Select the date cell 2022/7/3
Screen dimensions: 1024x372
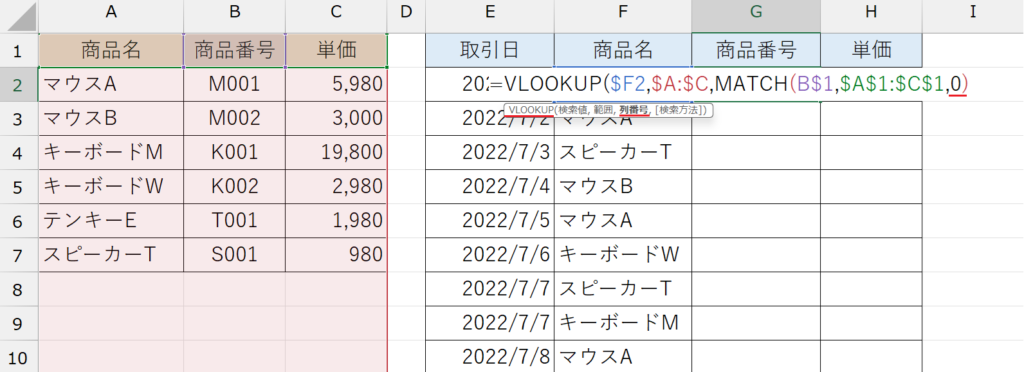point(490,152)
